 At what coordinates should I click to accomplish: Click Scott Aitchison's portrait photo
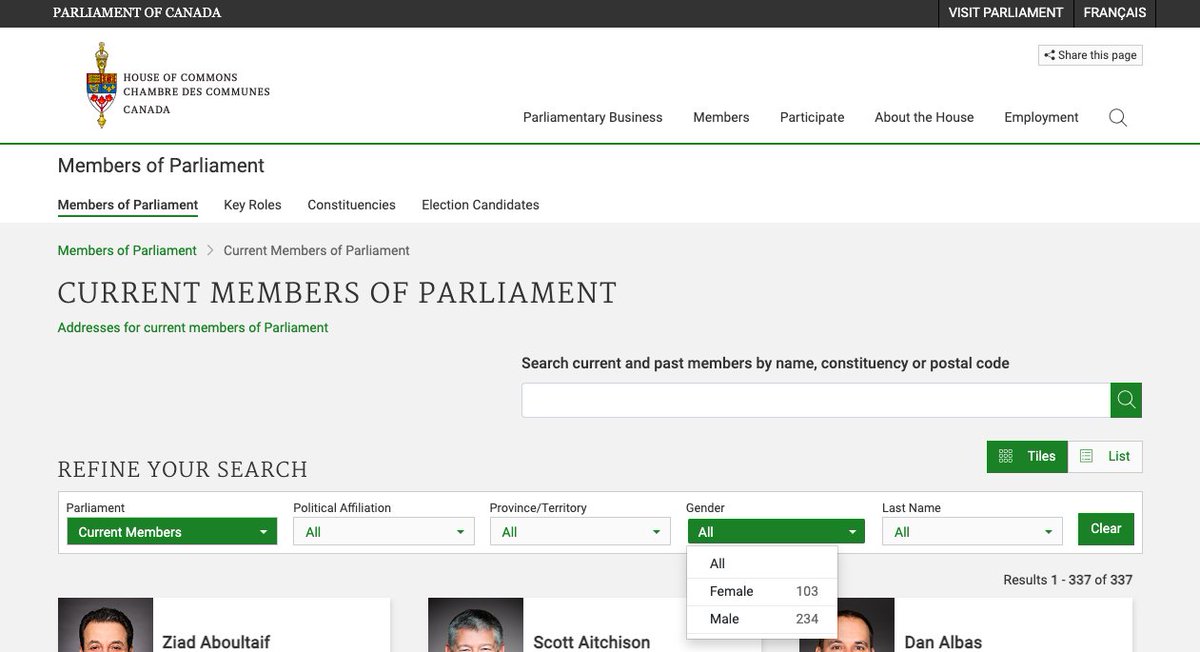click(475, 624)
